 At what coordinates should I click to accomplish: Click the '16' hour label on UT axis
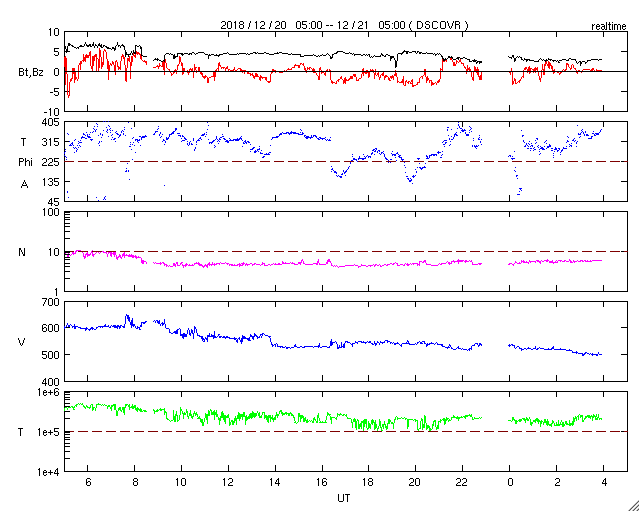click(x=322, y=483)
